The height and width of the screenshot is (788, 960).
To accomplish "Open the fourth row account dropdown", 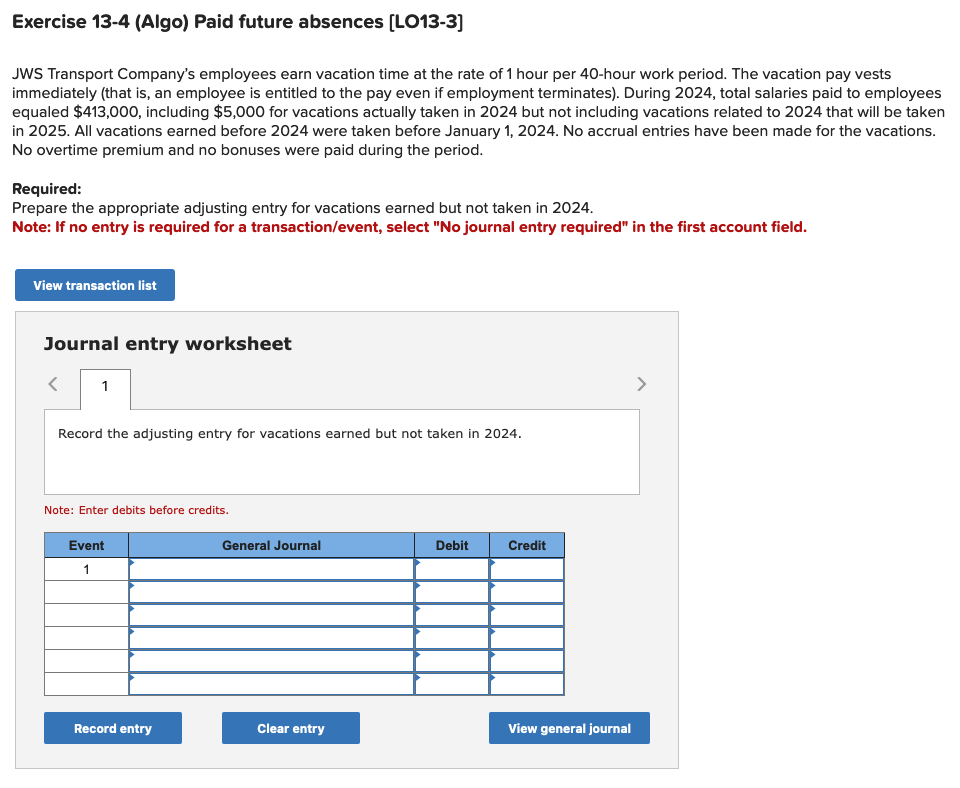I will coord(270,637).
